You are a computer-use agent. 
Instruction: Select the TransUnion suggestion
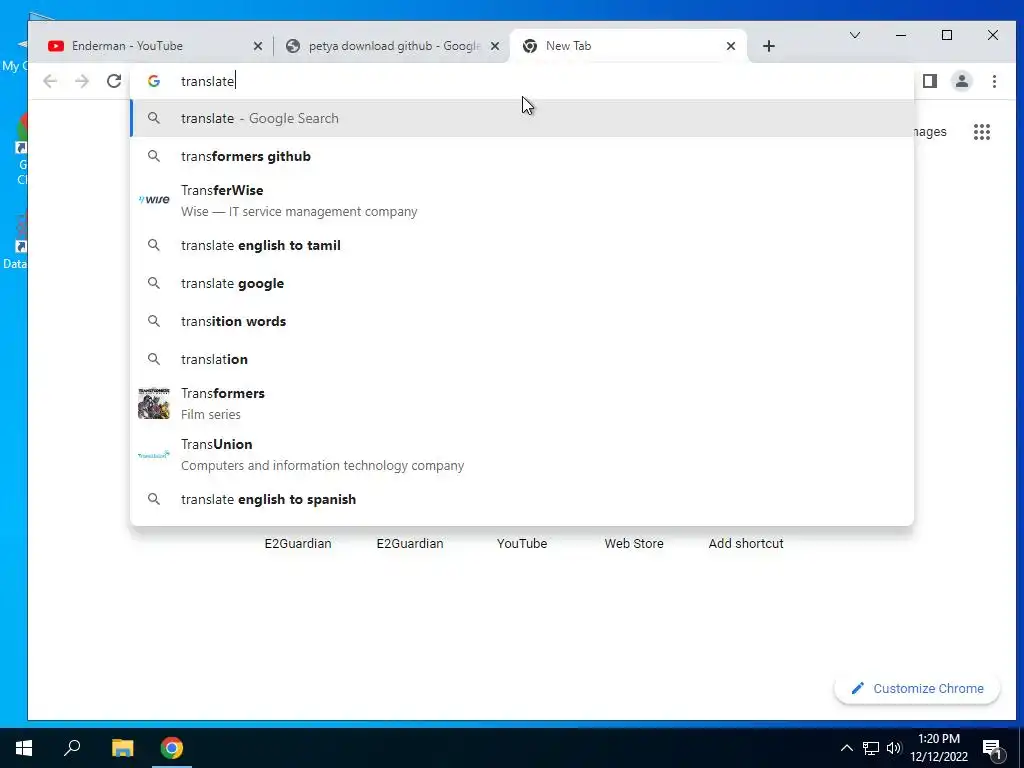point(522,455)
